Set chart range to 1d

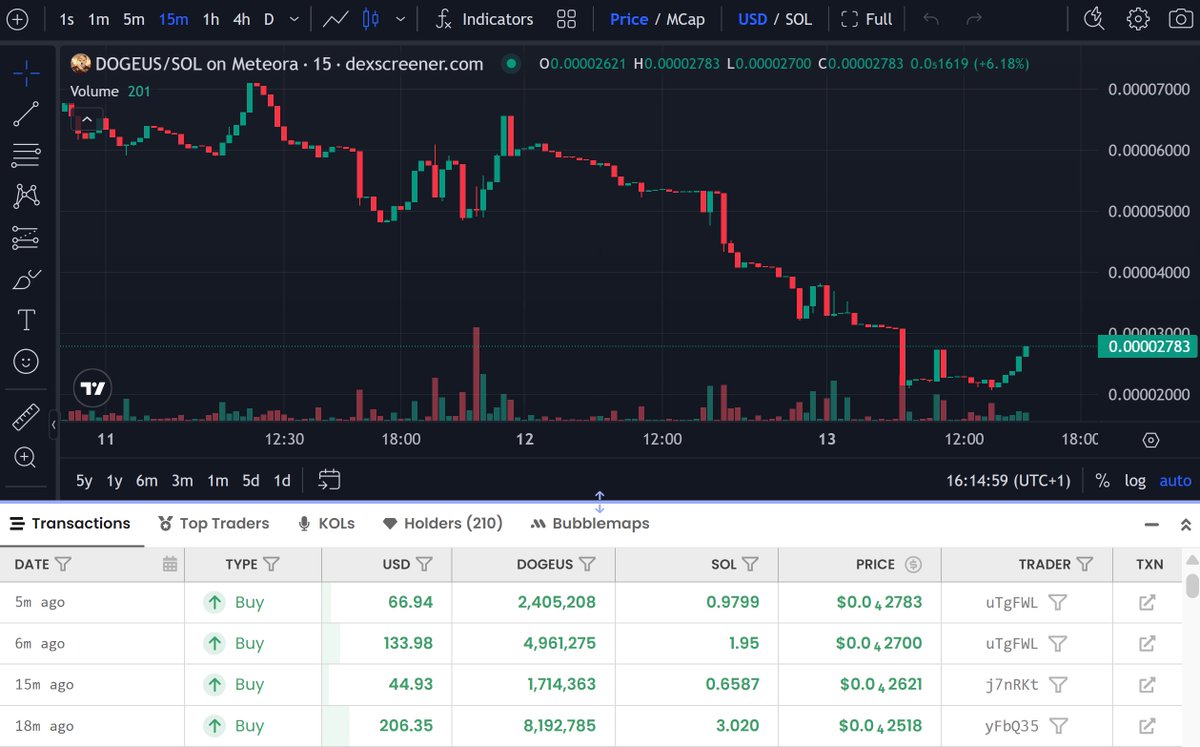pos(282,480)
